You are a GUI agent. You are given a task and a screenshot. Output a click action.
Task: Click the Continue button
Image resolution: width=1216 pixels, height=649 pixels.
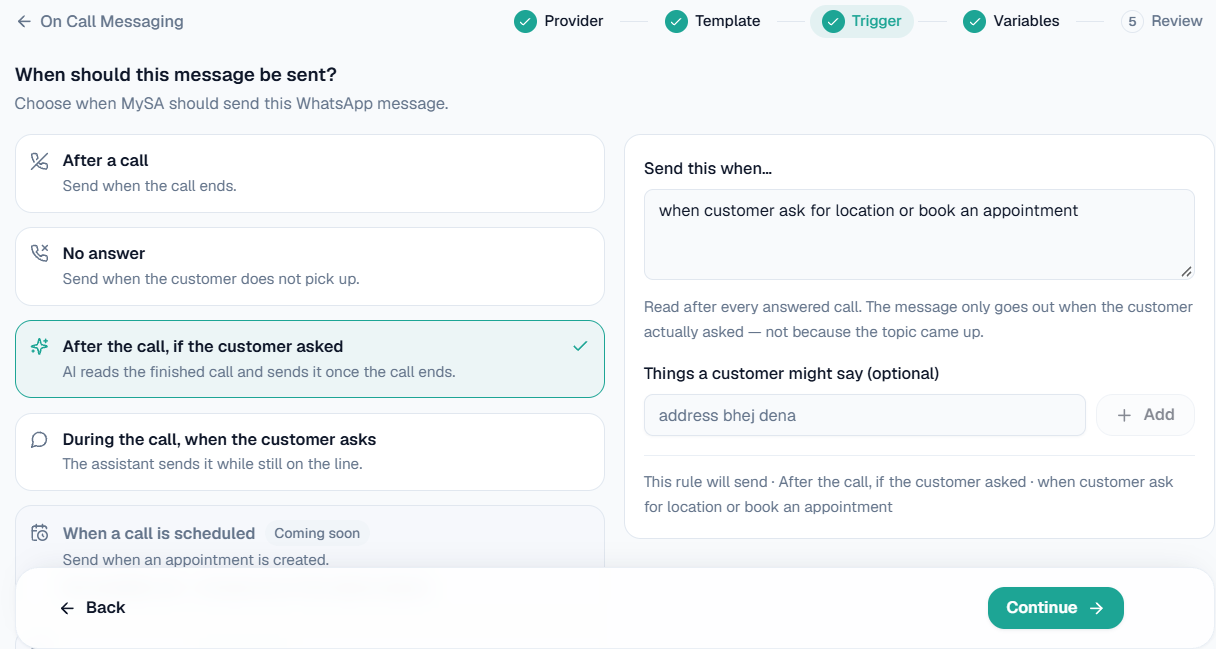1056,608
